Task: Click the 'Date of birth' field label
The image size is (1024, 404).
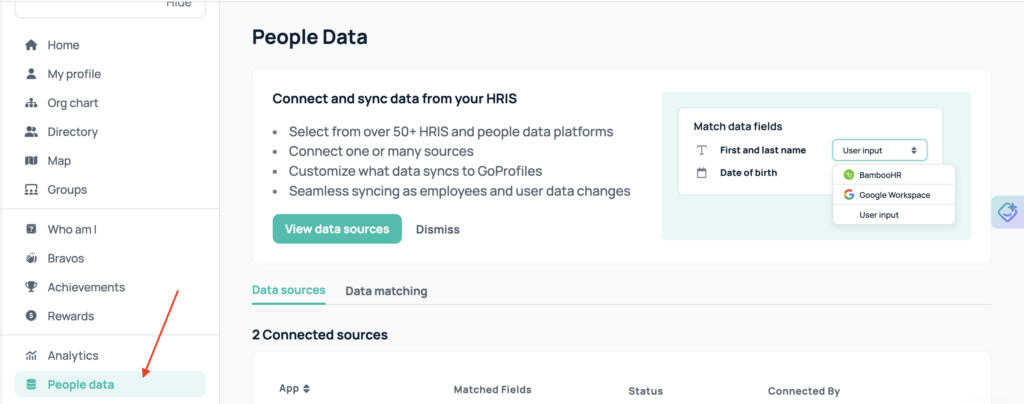Action: (748, 173)
